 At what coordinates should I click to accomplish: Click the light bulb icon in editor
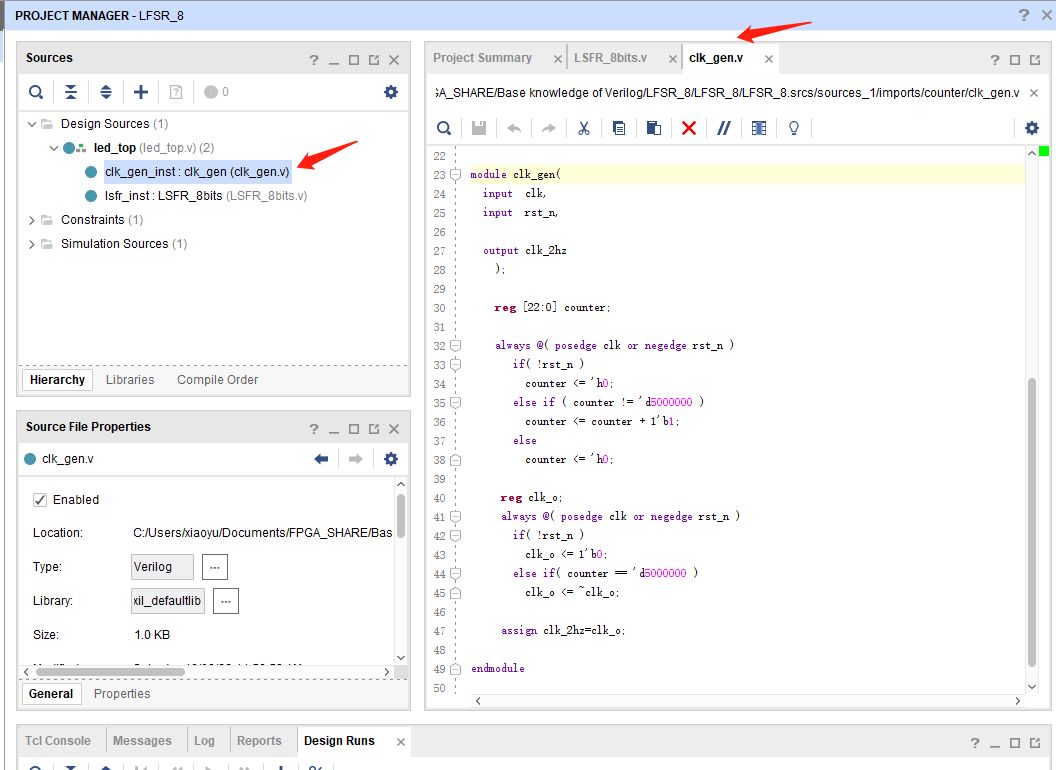click(x=794, y=128)
